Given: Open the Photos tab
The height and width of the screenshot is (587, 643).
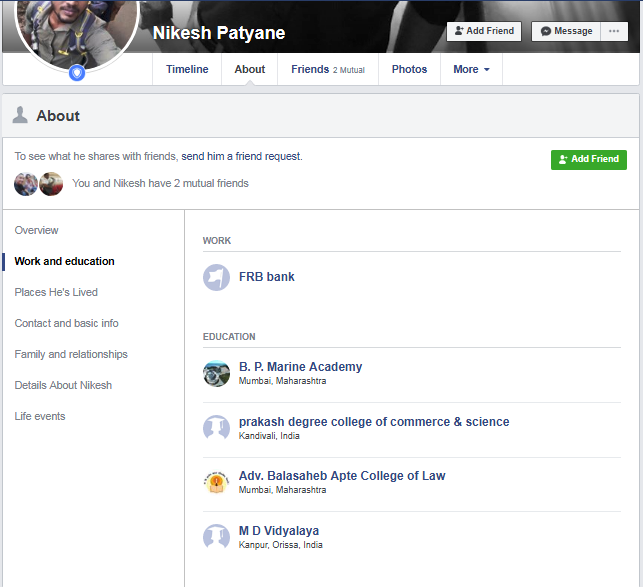Looking at the screenshot, I should pyautogui.click(x=409, y=69).
